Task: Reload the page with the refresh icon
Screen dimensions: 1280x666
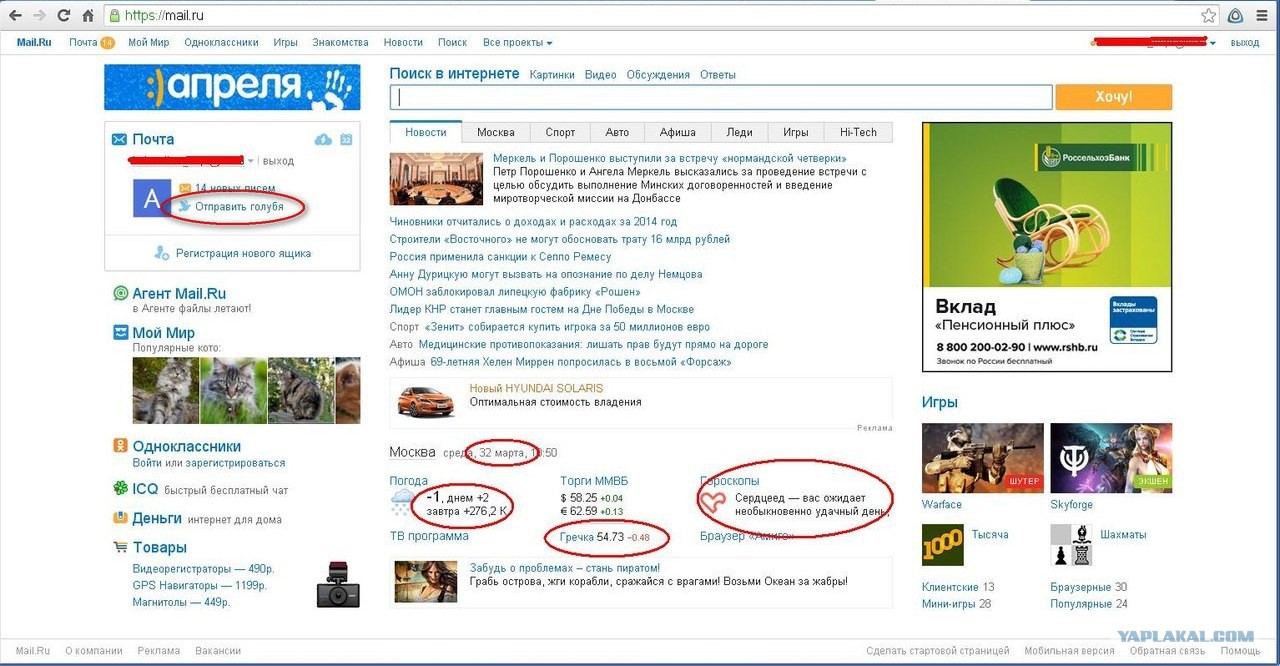Action: click(x=65, y=16)
